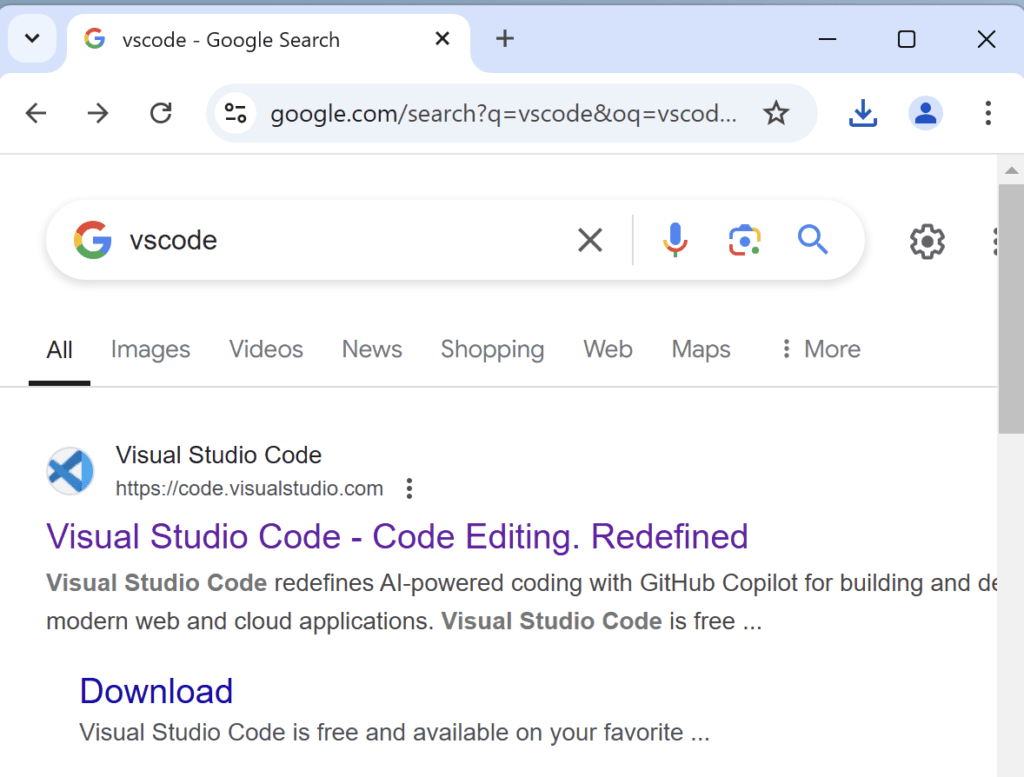This screenshot has width=1024, height=777.
Task: Search by image with Google Lens
Action: pyautogui.click(x=744, y=240)
